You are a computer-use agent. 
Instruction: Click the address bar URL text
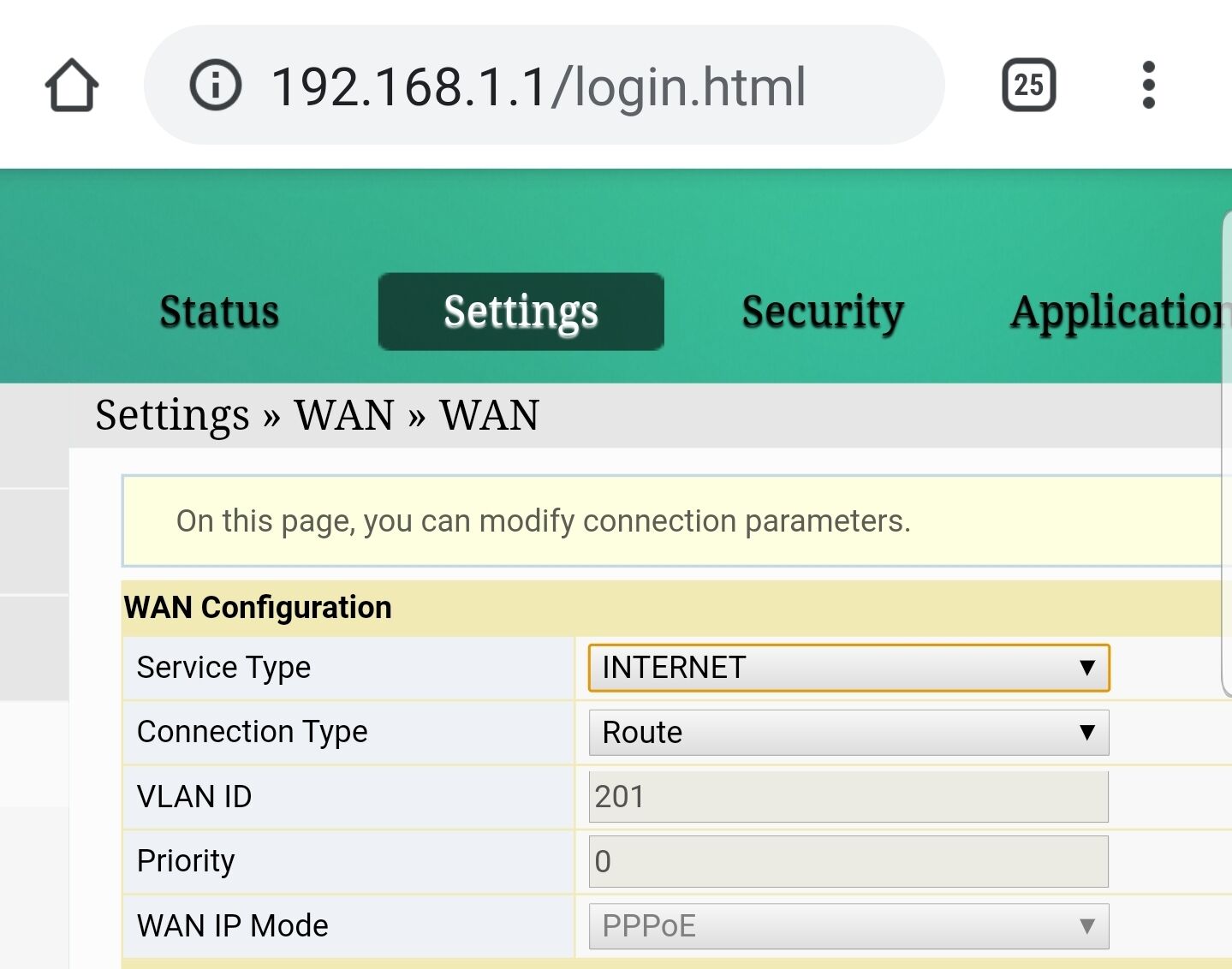pyautogui.click(x=539, y=87)
